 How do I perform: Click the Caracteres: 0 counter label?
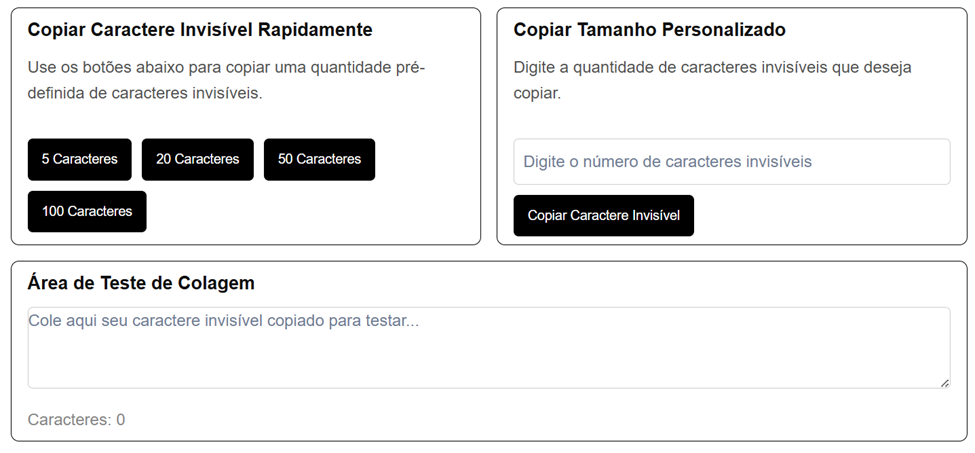(x=76, y=419)
